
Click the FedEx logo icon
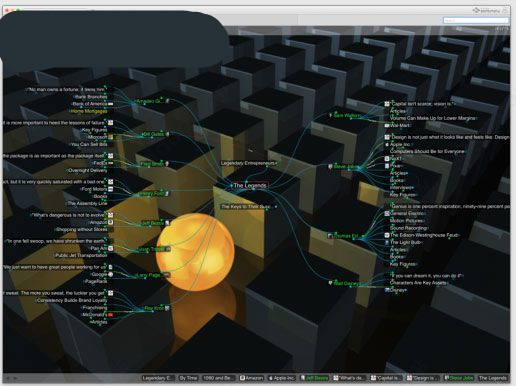tap(111, 163)
